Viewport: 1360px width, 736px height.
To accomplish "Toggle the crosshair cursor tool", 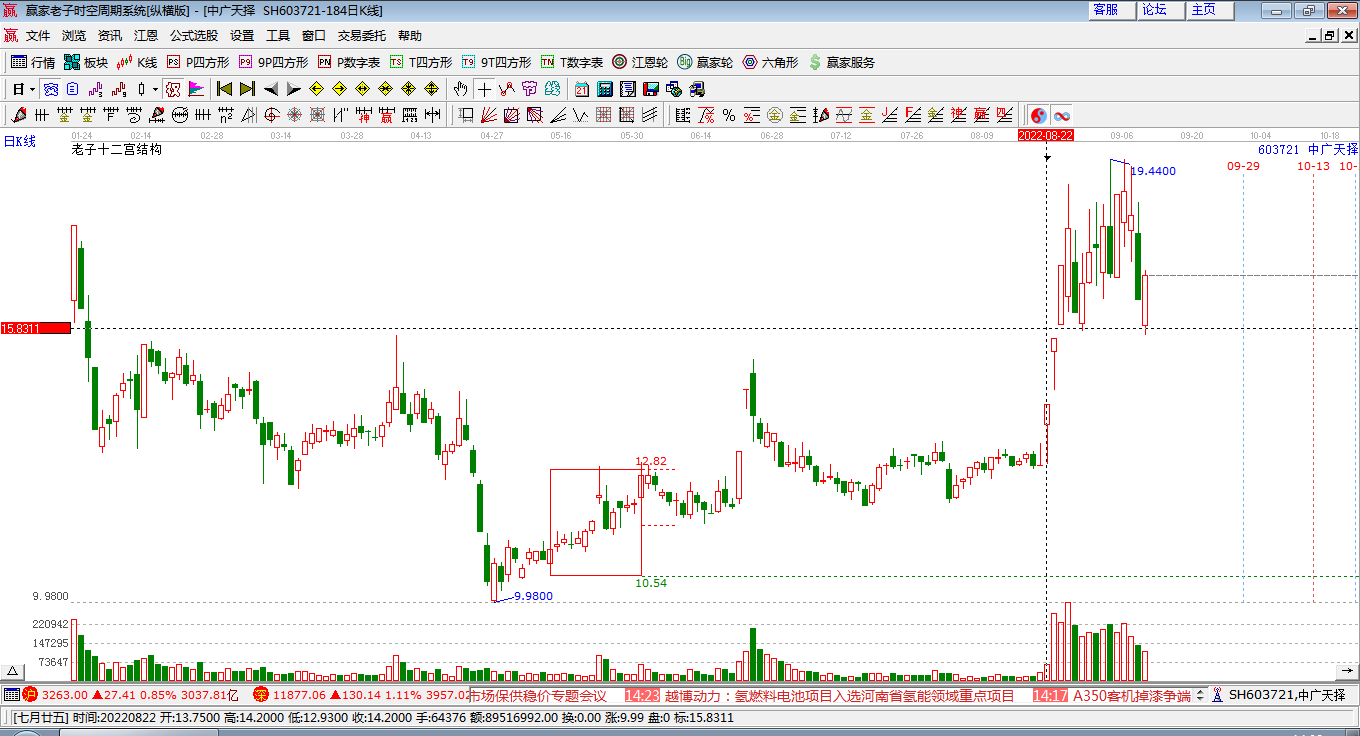I will coord(484,89).
